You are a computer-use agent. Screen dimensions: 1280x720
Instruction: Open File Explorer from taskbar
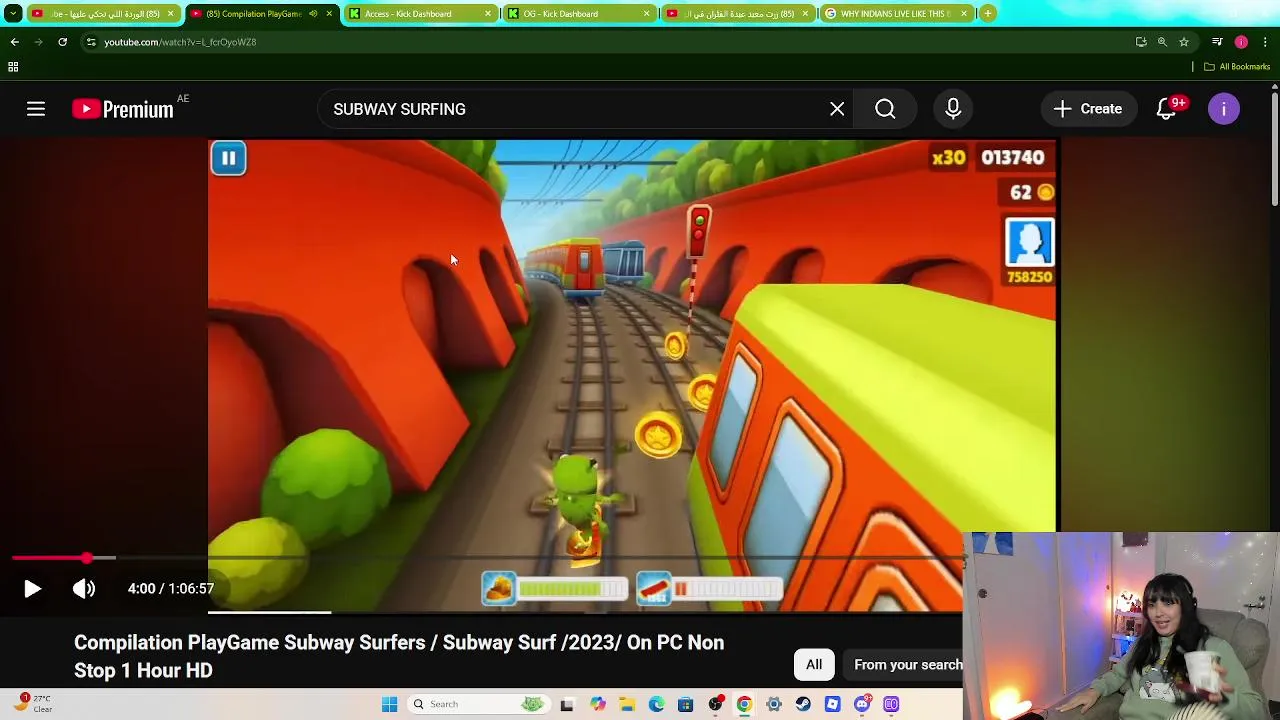pos(627,704)
